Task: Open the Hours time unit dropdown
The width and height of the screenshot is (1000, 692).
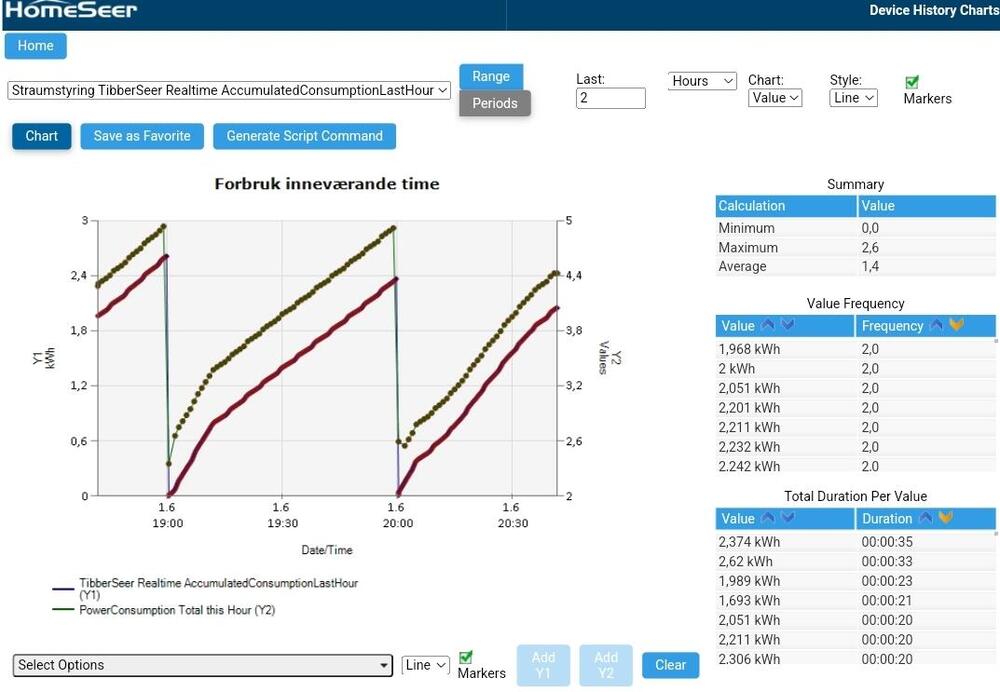Action: [702, 81]
